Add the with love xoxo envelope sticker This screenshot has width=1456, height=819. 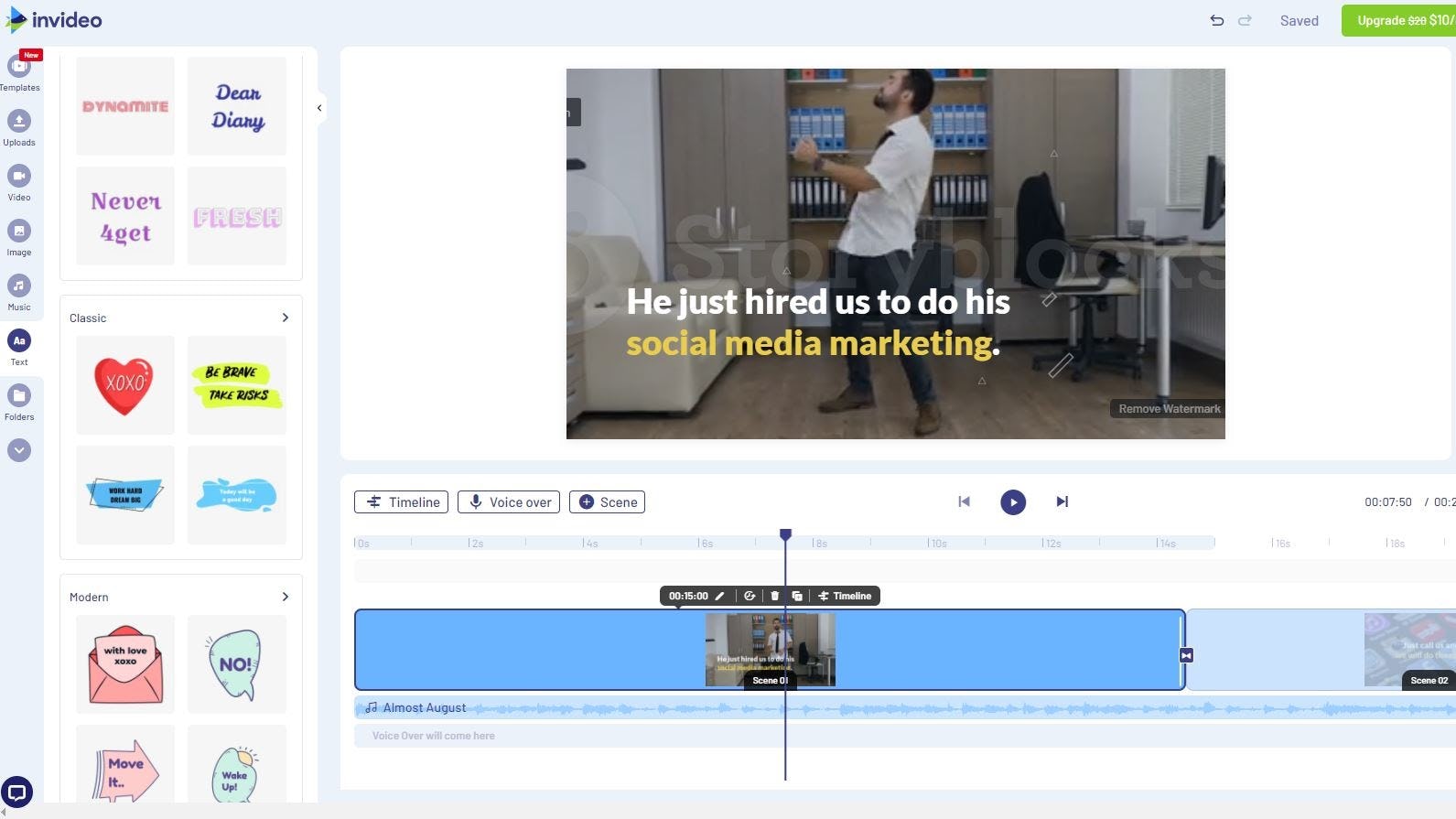(125, 664)
